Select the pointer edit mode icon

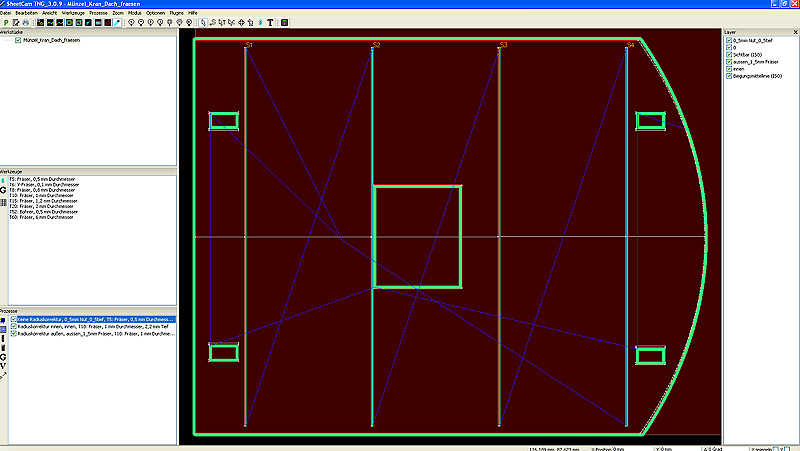tap(203, 22)
